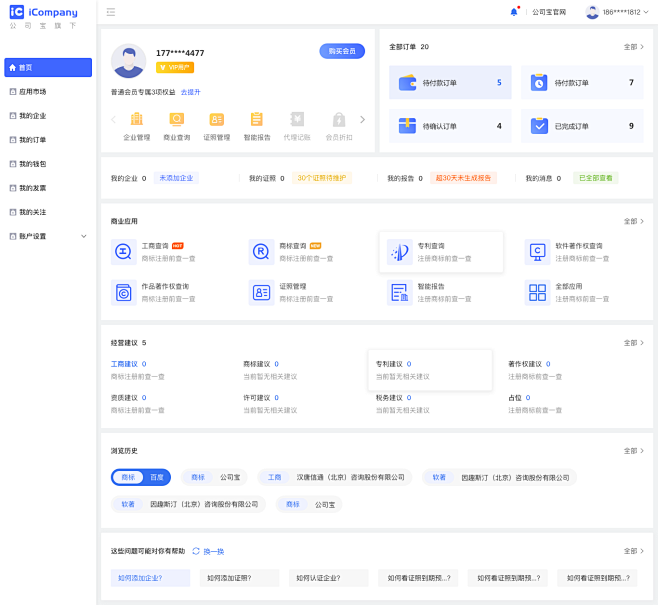
Task: Expand 全部 in the 商业应用 section
Action: coord(633,221)
